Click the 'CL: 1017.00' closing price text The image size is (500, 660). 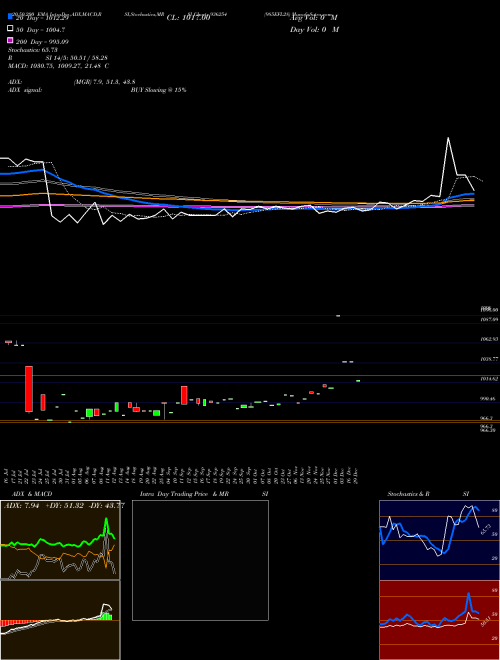(188, 18)
